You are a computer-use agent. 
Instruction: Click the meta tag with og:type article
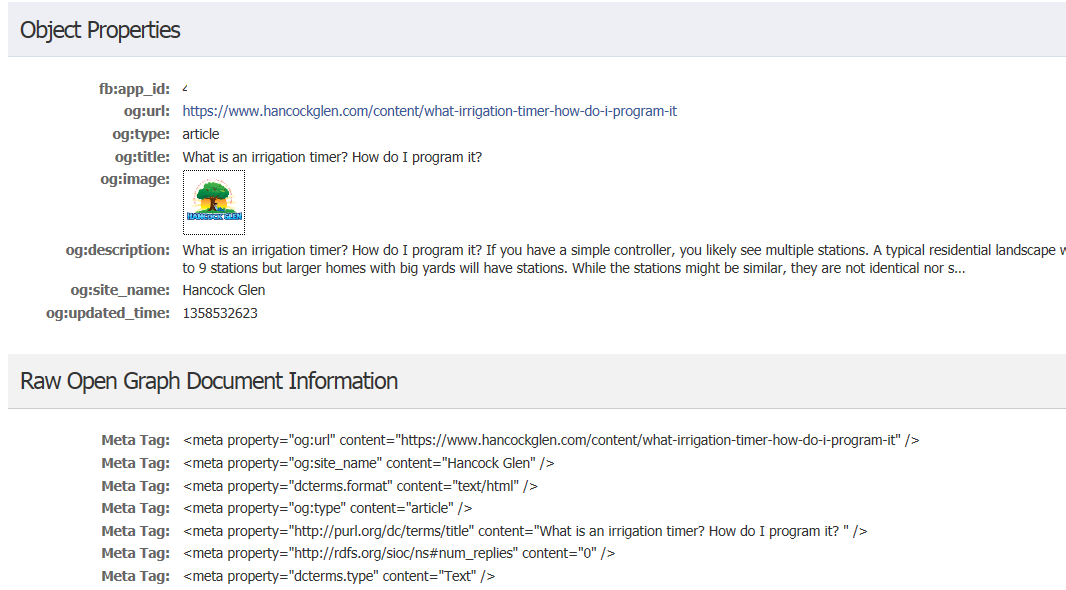tap(327, 508)
